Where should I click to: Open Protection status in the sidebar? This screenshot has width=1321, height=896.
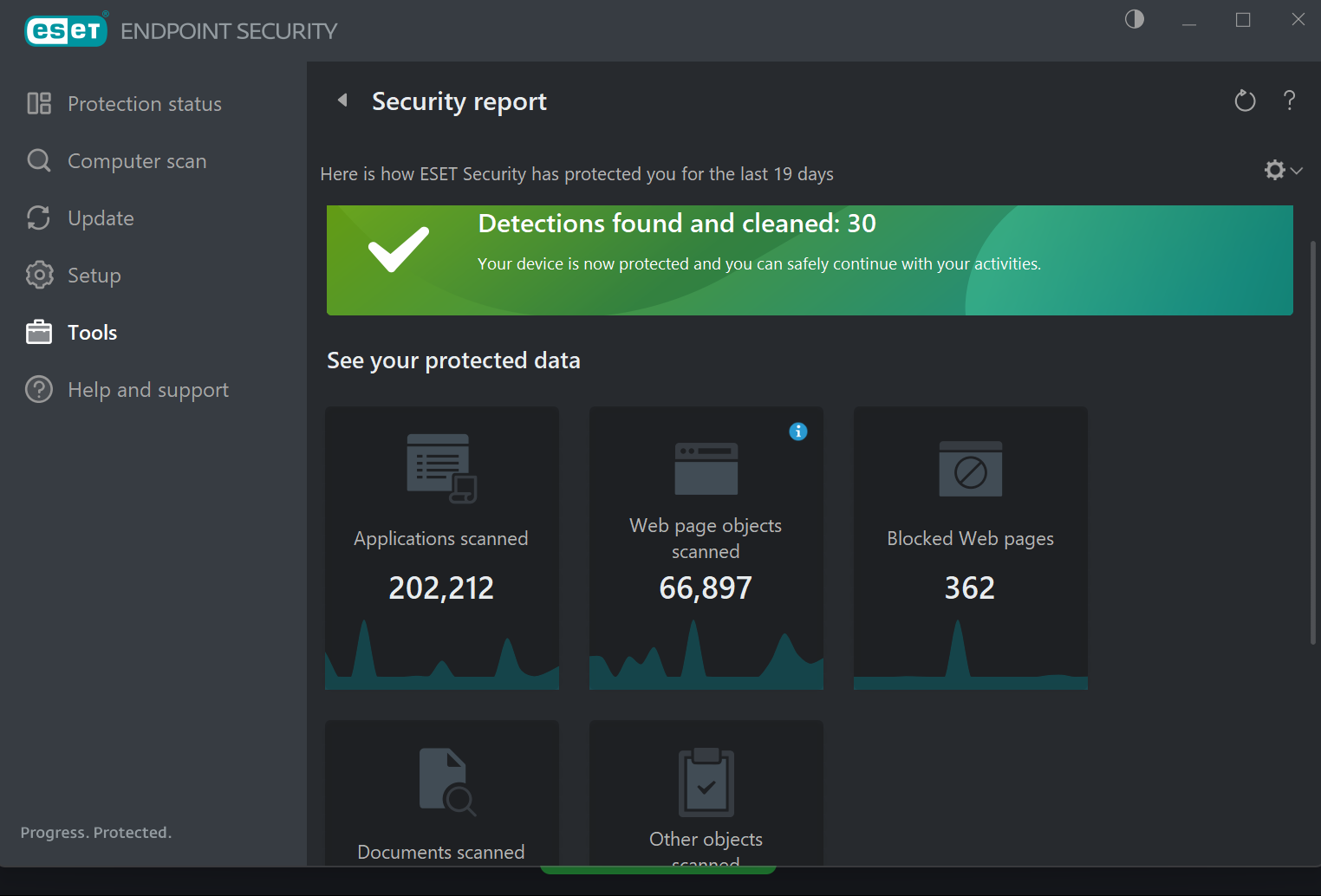pos(144,104)
